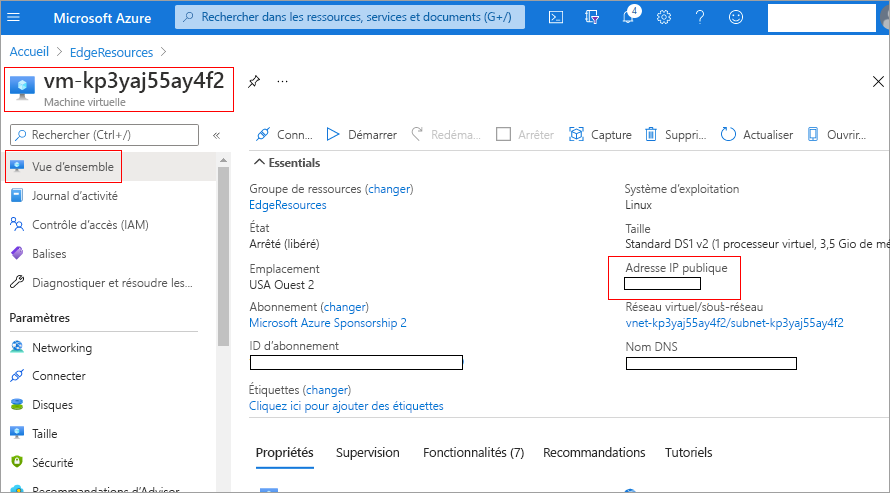
Task: Pin the virtual machine to dashboard
Action: tap(254, 82)
